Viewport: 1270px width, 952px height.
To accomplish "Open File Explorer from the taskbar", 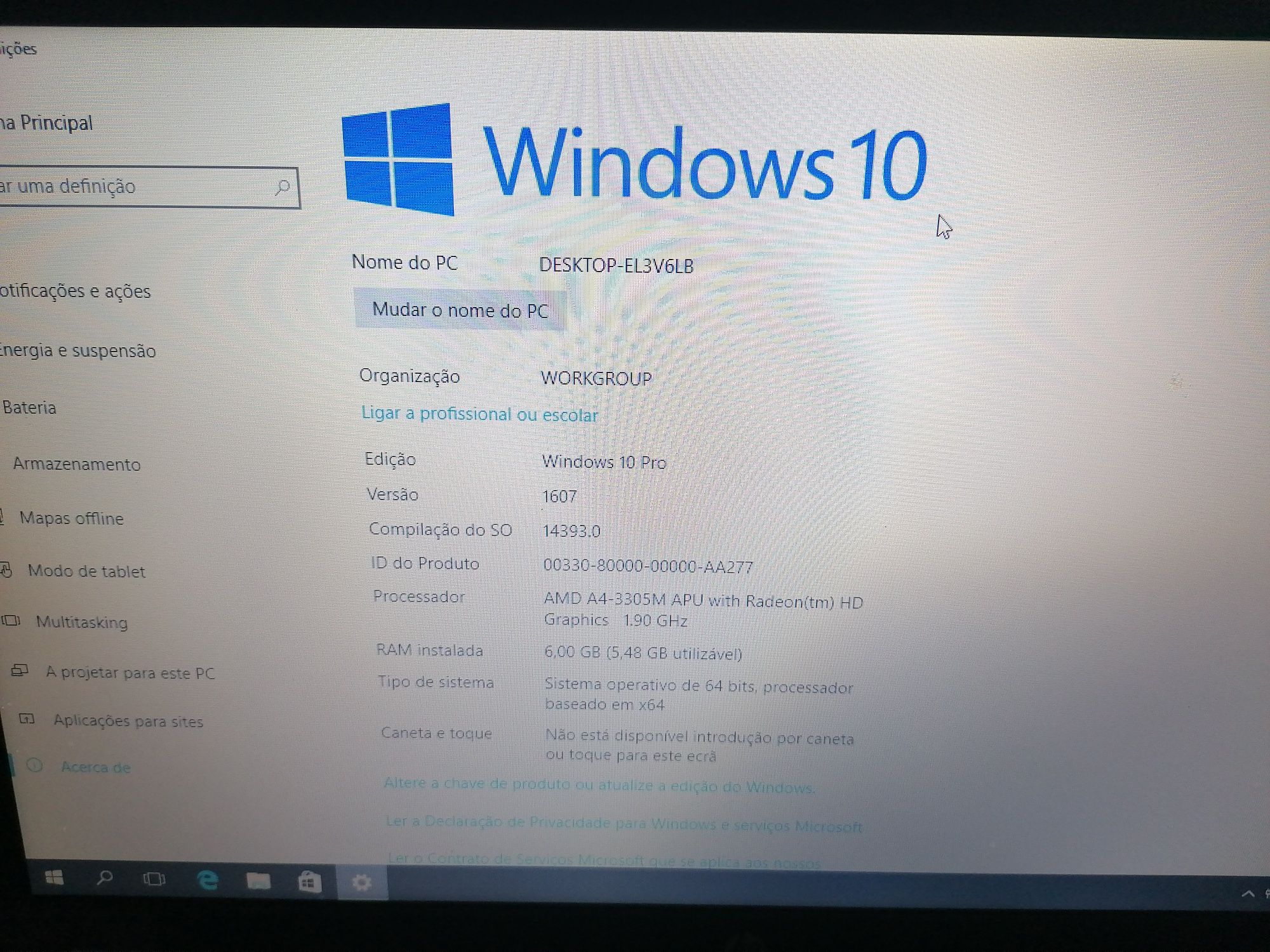I will click(258, 881).
